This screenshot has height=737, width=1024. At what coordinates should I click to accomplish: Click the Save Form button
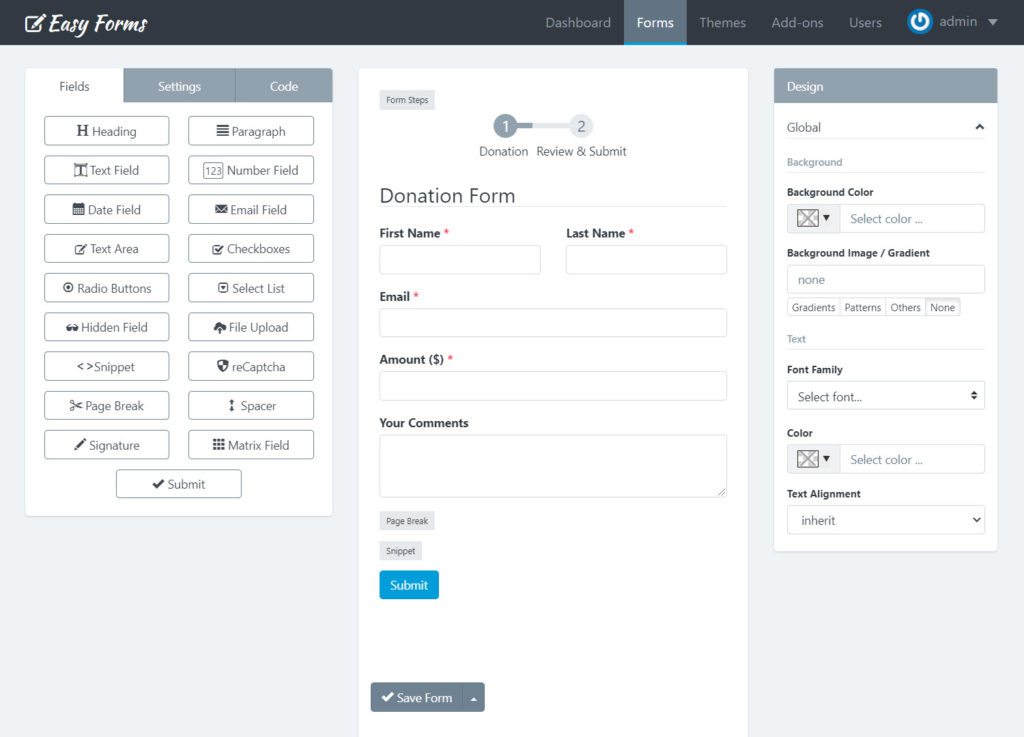[x=417, y=698]
